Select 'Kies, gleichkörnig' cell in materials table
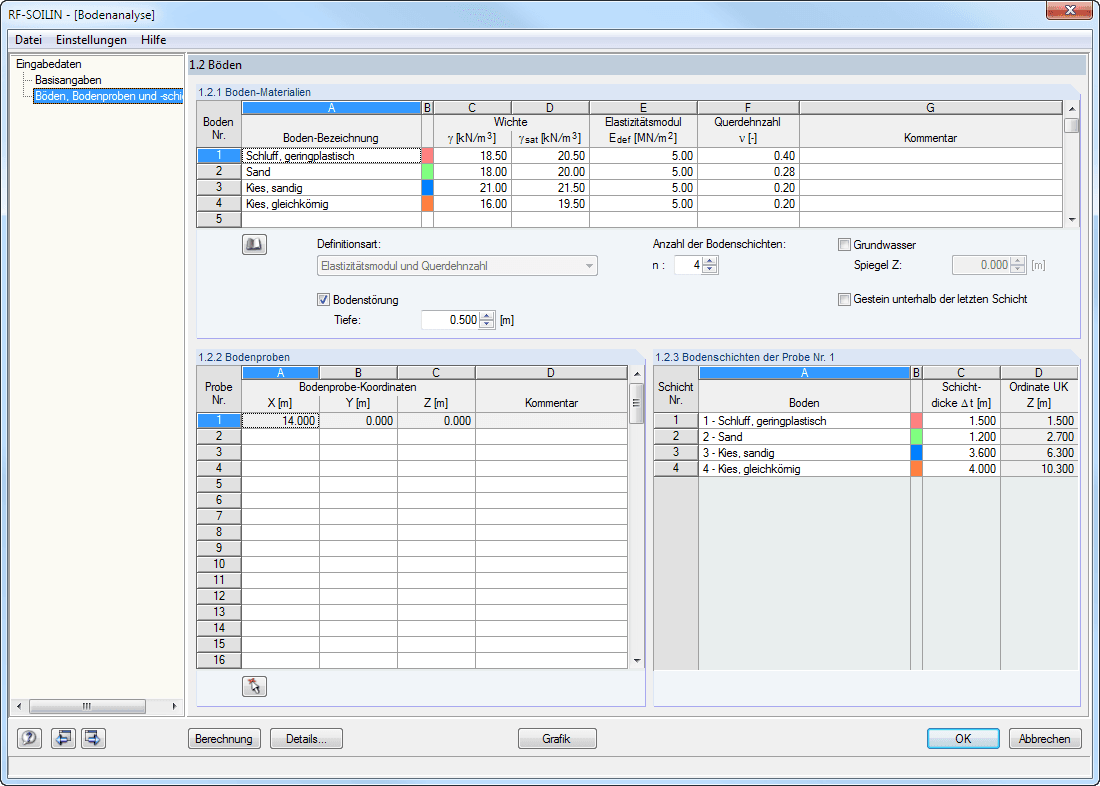Screen dimensions: 1100x786 click(332, 204)
